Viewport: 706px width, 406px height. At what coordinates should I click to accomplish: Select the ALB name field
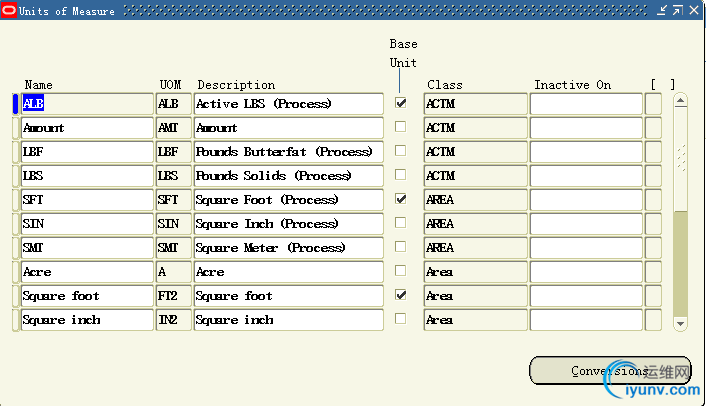[87, 104]
